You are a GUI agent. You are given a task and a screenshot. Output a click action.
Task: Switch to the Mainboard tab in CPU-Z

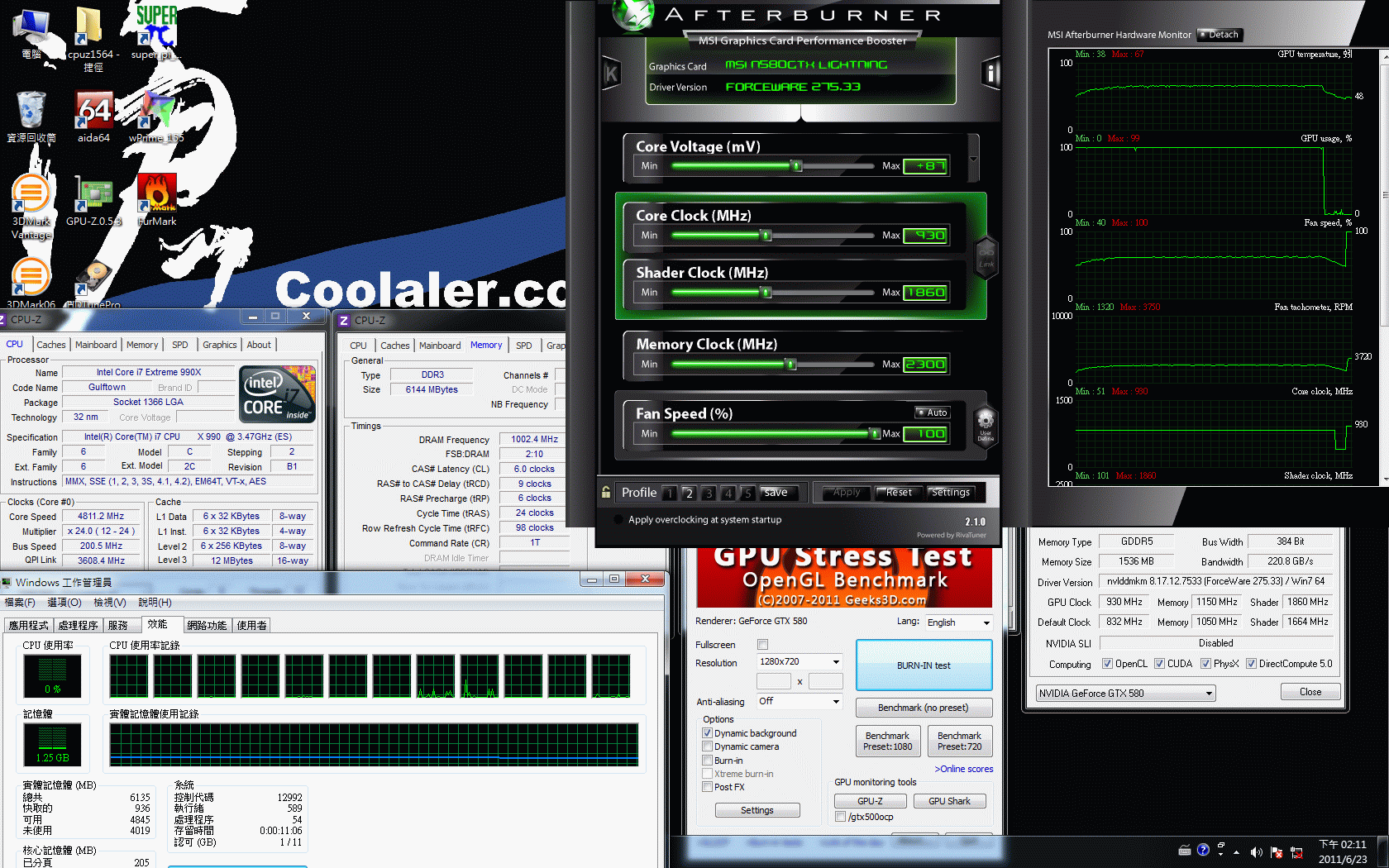[x=96, y=345]
